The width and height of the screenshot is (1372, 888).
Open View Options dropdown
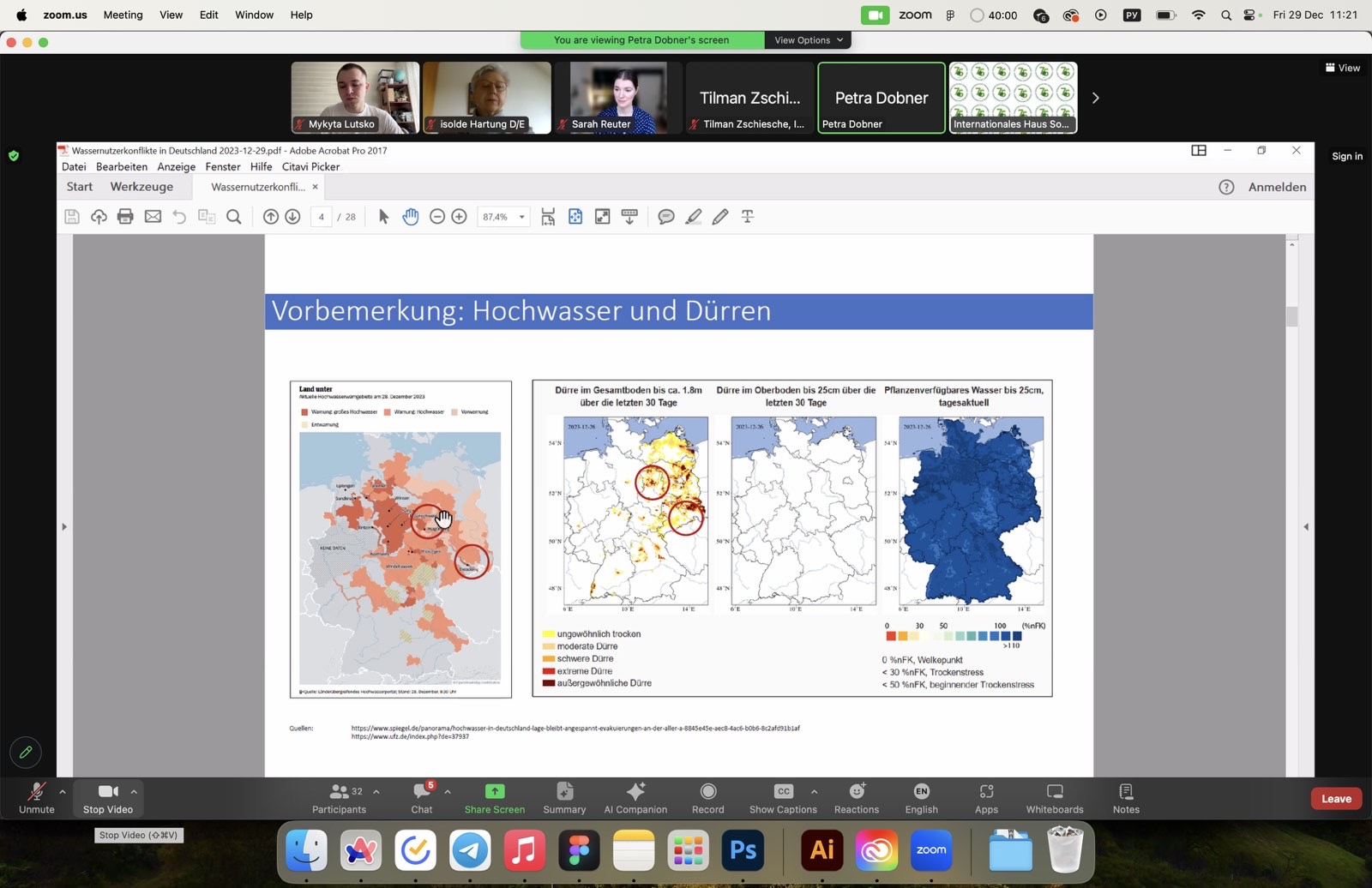[x=809, y=40]
